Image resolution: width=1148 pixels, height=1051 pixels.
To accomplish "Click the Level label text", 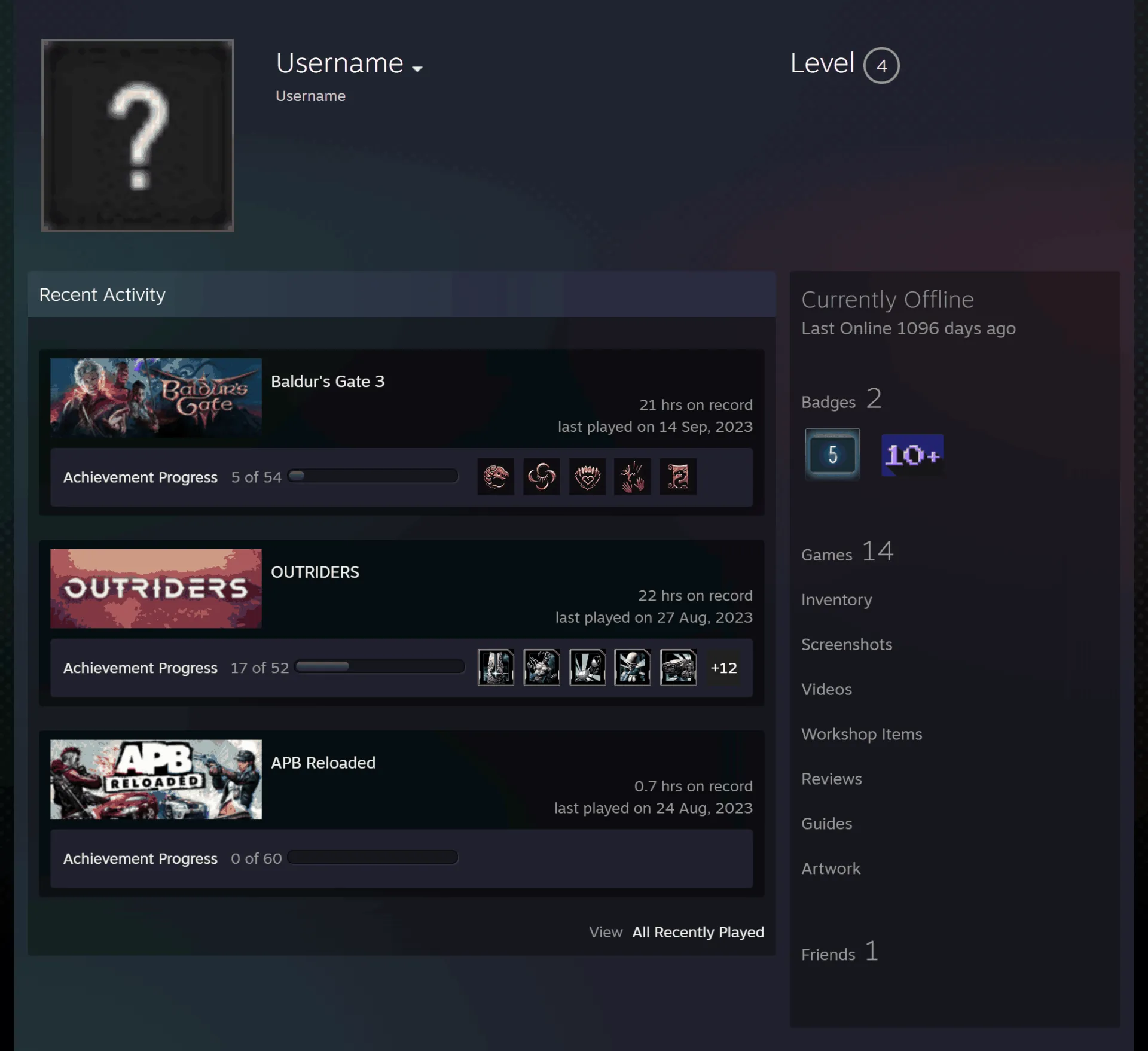I will (x=822, y=63).
